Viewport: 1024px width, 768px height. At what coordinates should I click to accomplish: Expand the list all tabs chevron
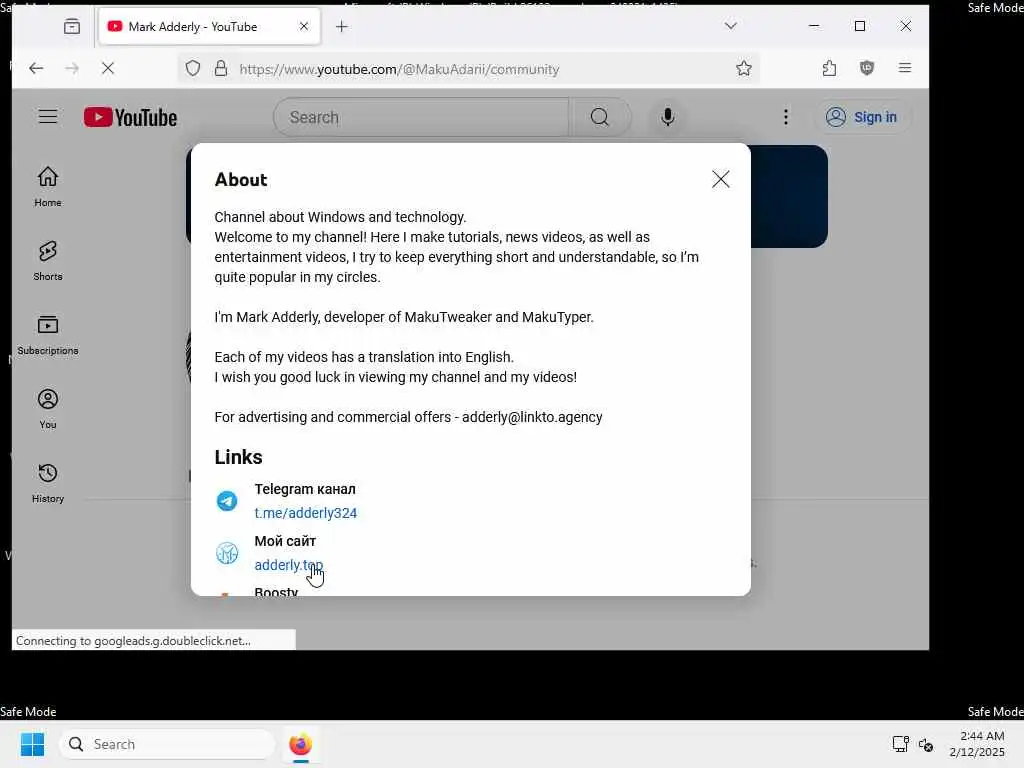click(x=731, y=25)
